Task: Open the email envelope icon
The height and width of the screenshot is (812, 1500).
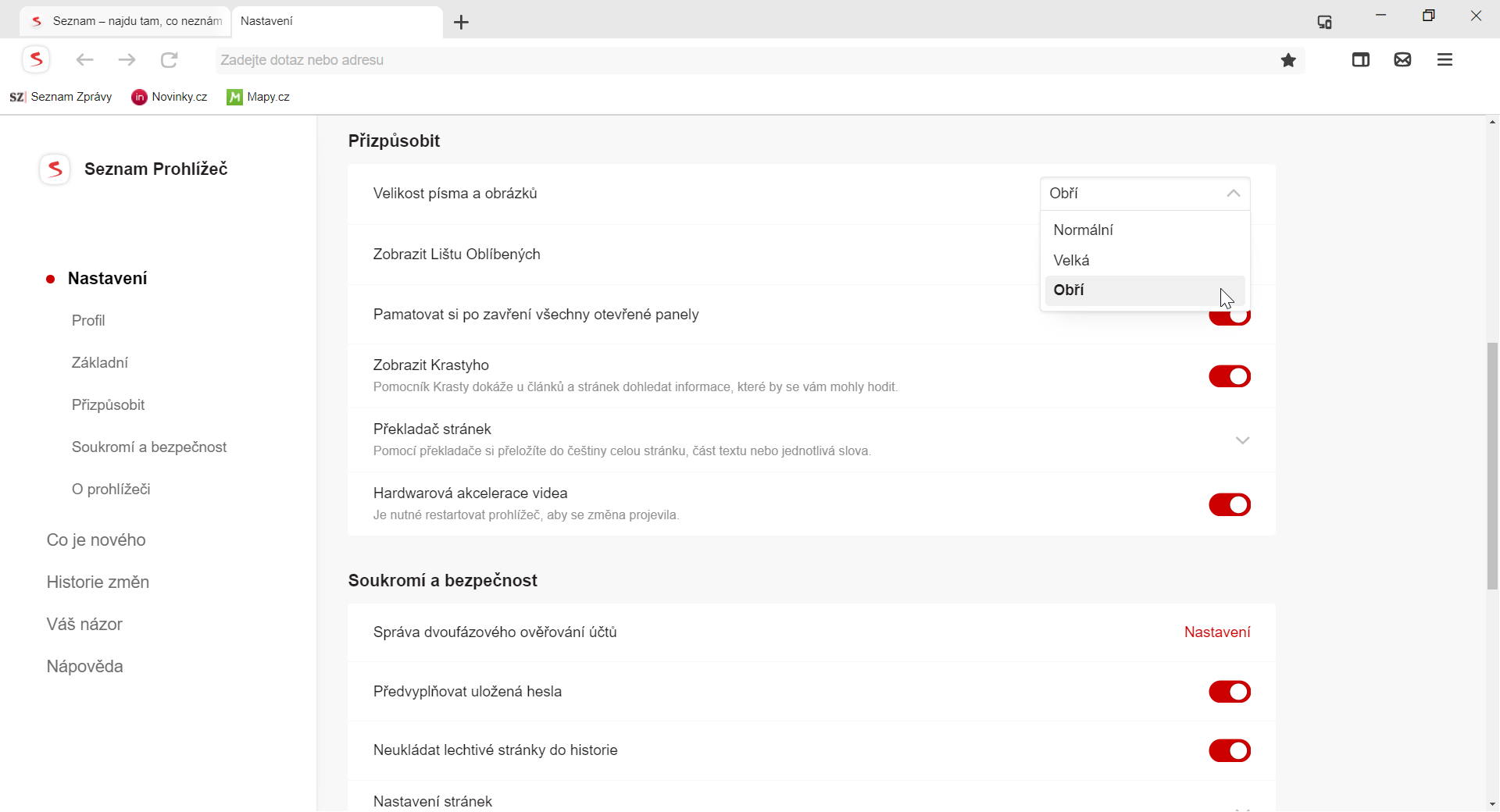Action: [x=1402, y=59]
